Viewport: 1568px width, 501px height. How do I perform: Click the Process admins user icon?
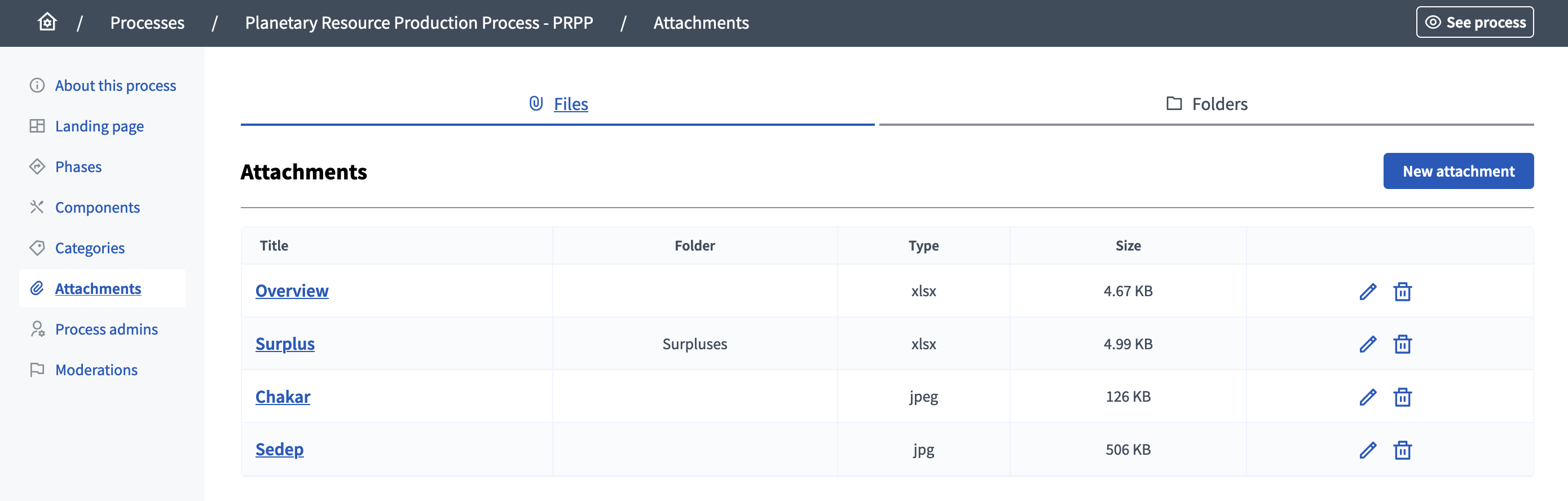(x=37, y=329)
